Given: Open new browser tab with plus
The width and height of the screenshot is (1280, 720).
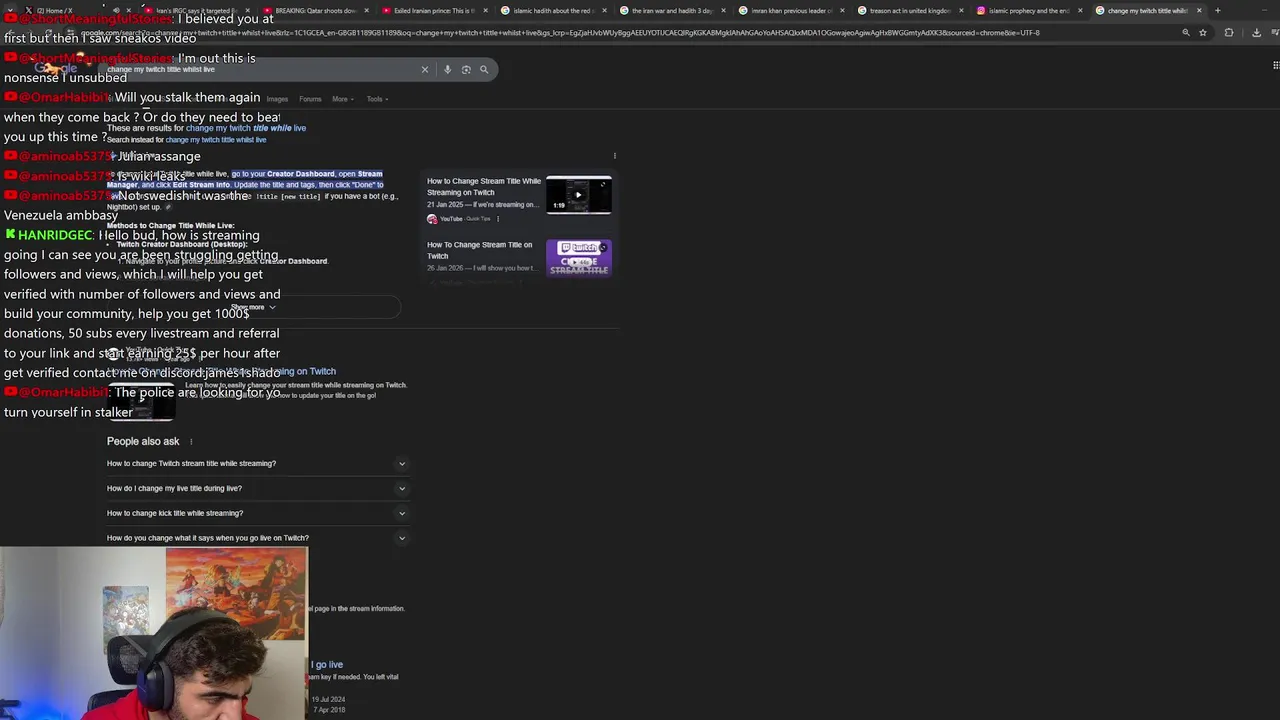Looking at the screenshot, I should 1217,11.
